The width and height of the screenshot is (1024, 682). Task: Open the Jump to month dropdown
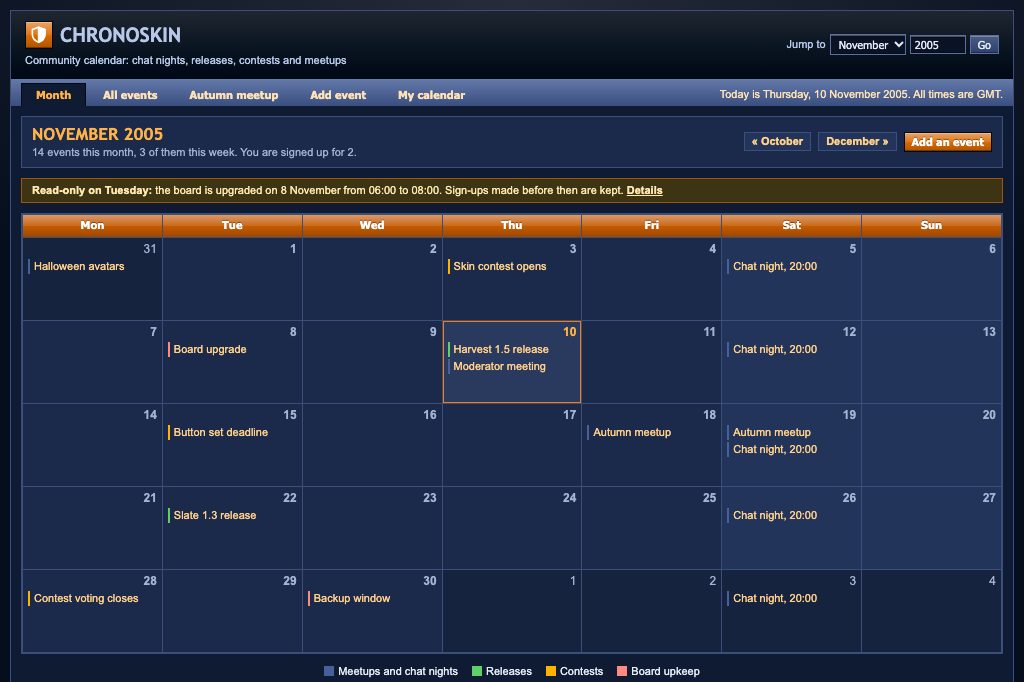tap(867, 44)
